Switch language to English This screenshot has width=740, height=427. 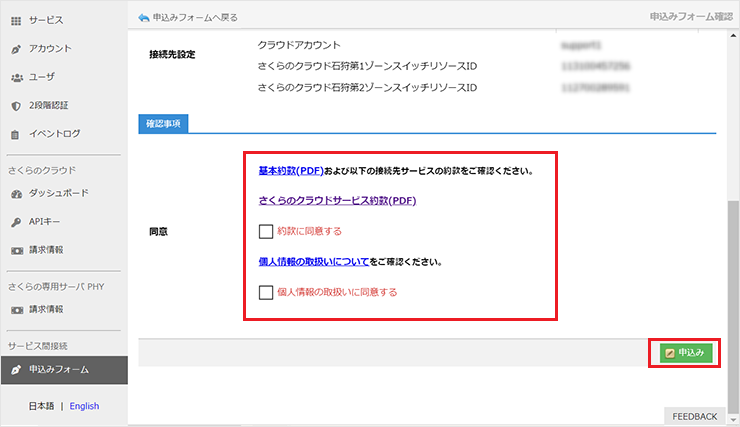84,406
